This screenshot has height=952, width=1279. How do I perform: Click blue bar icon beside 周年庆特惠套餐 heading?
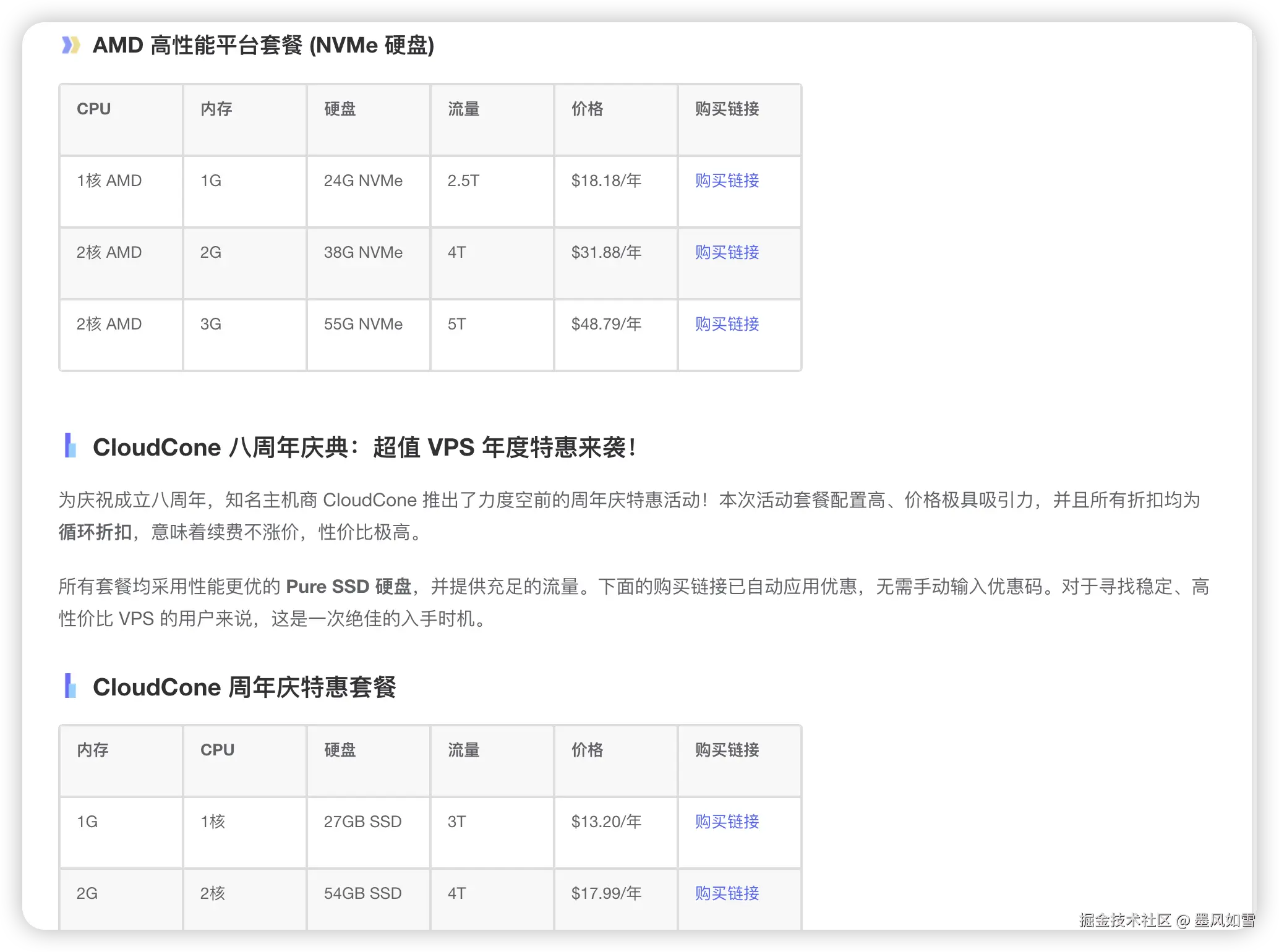pyautogui.click(x=70, y=686)
